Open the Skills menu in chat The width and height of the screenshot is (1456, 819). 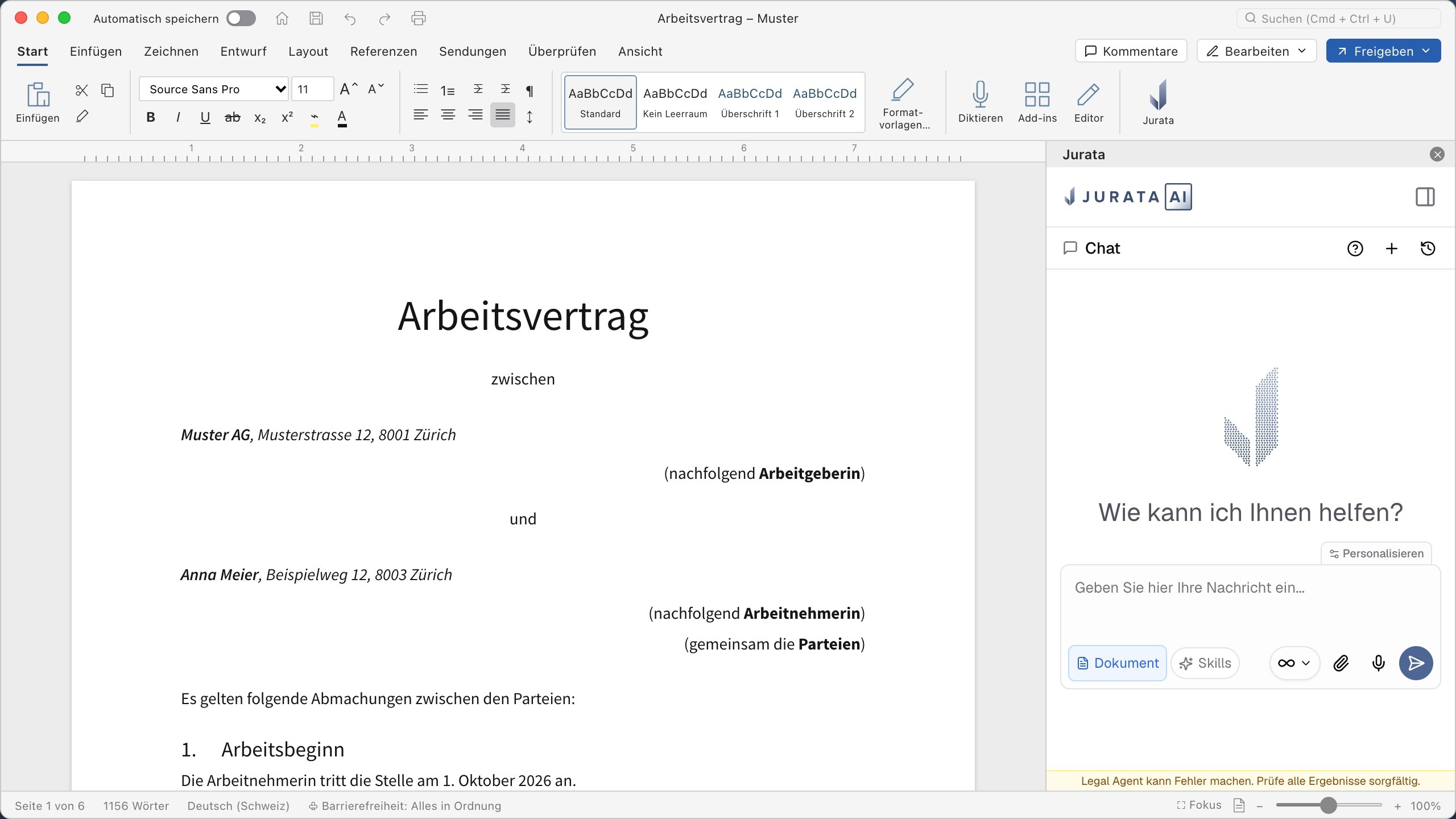pyautogui.click(x=1205, y=663)
